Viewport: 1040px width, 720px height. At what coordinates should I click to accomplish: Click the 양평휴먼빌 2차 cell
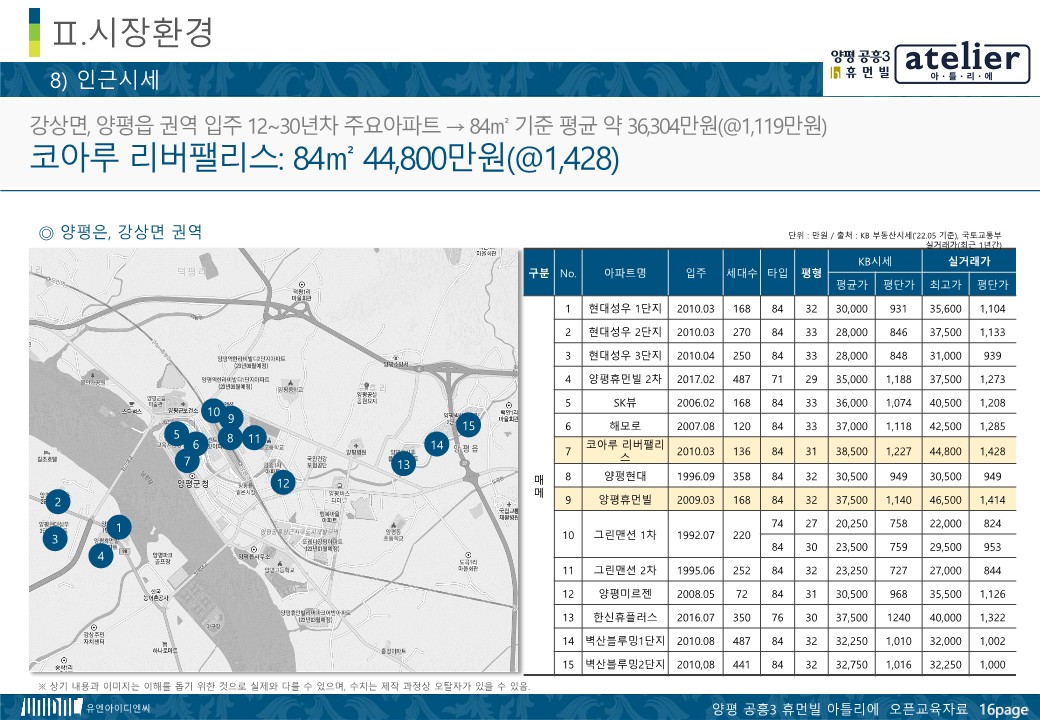[625, 379]
